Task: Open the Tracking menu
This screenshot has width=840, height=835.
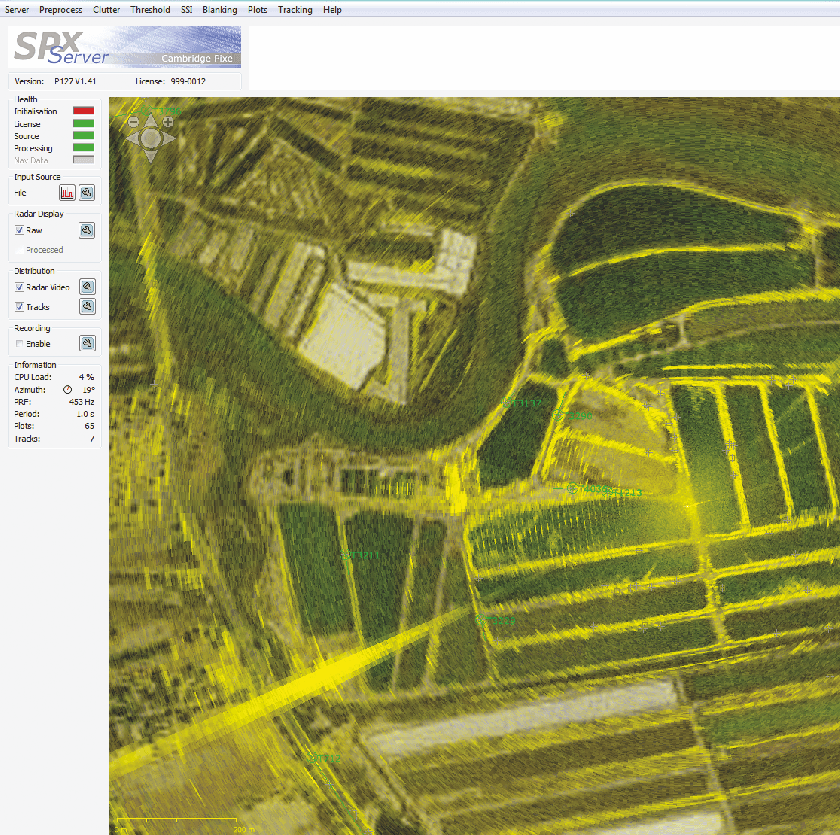Action: pyautogui.click(x=295, y=10)
